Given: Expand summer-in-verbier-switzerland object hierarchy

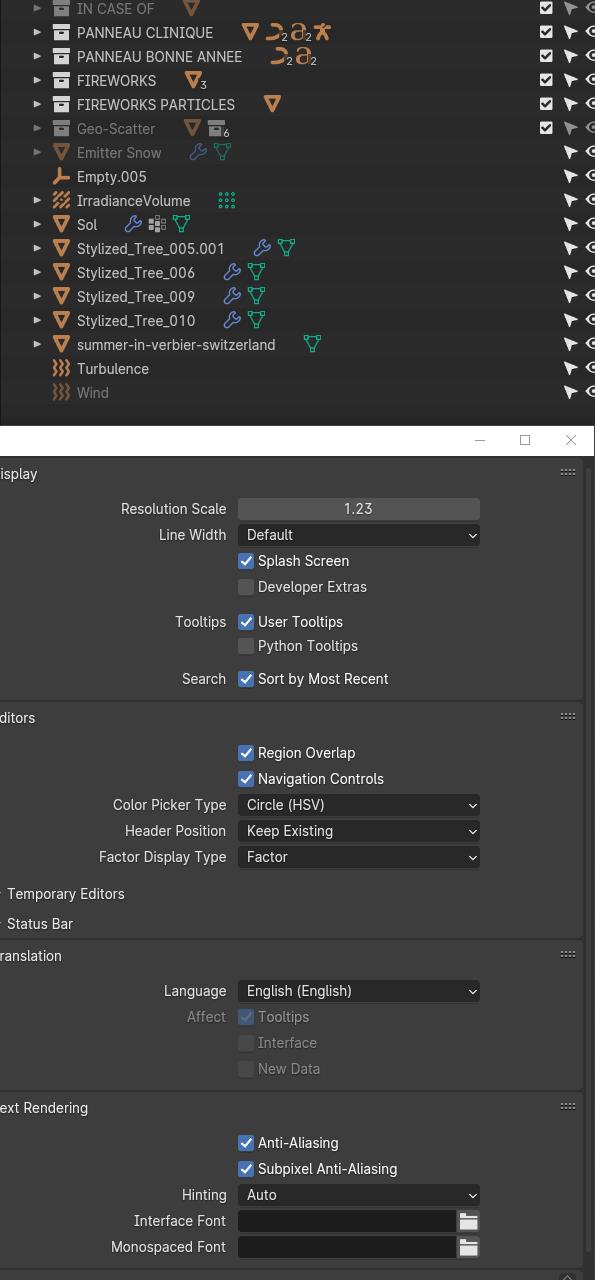Looking at the screenshot, I should [37, 344].
